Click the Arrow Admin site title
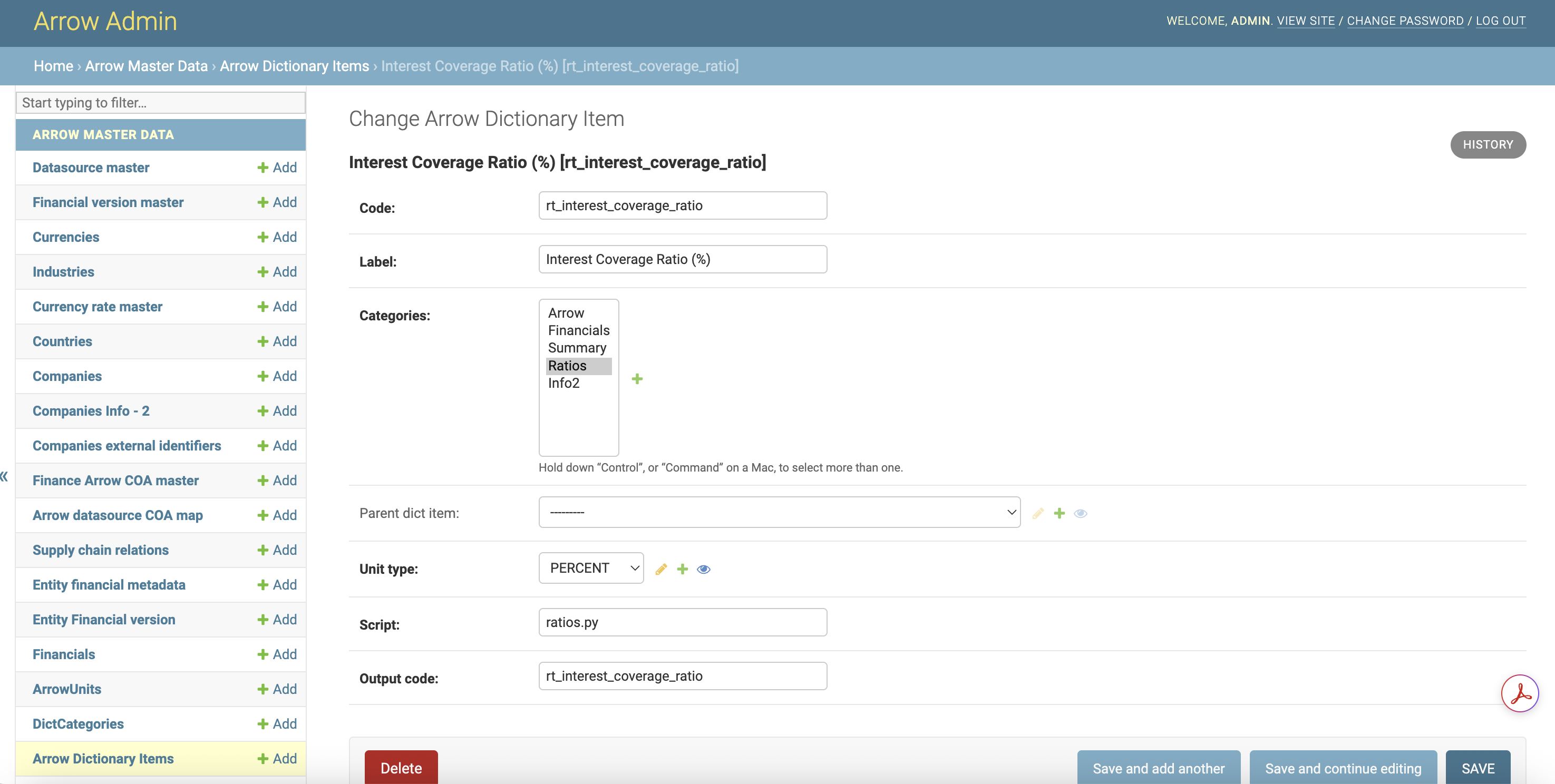Image resolution: width=1555 pixels, height=784 pixels. pos(105,21)
